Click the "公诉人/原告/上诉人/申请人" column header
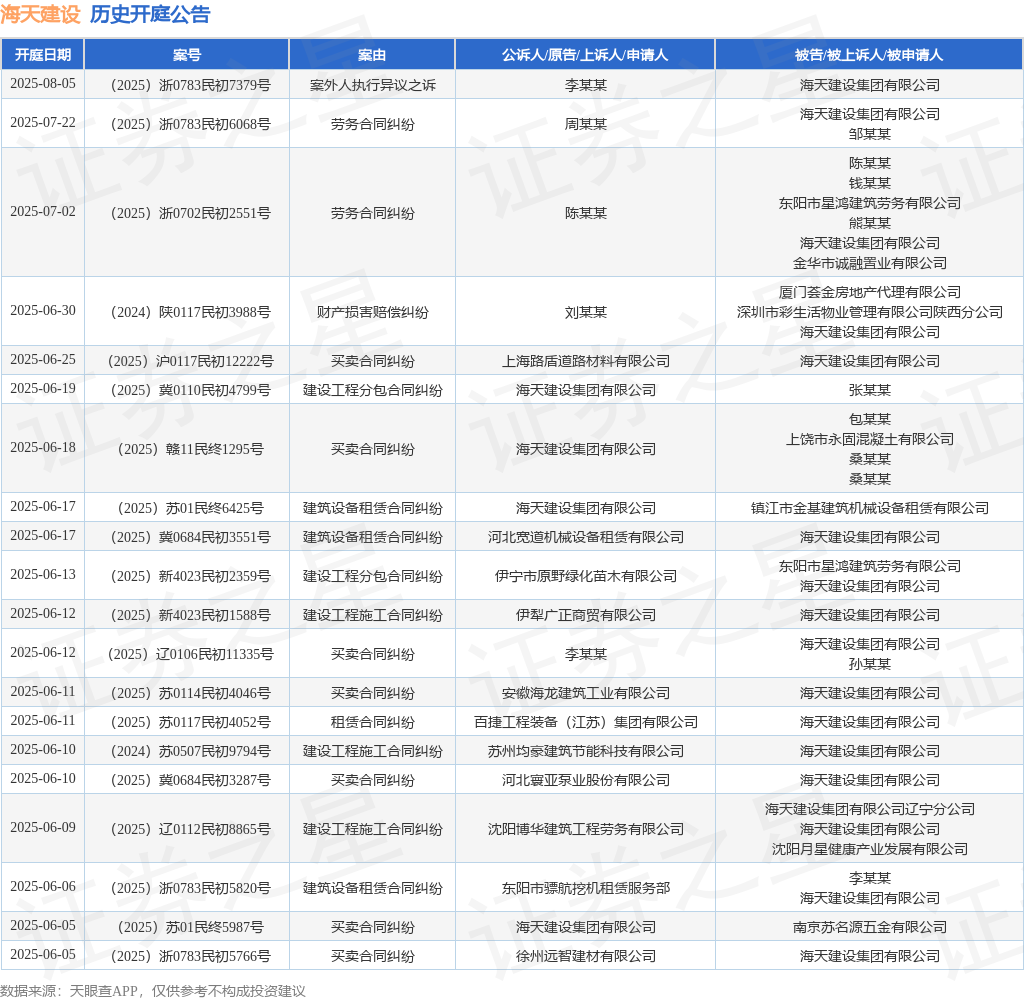This screenshot has width=1024, height=1000. click(x=585, y=55)
